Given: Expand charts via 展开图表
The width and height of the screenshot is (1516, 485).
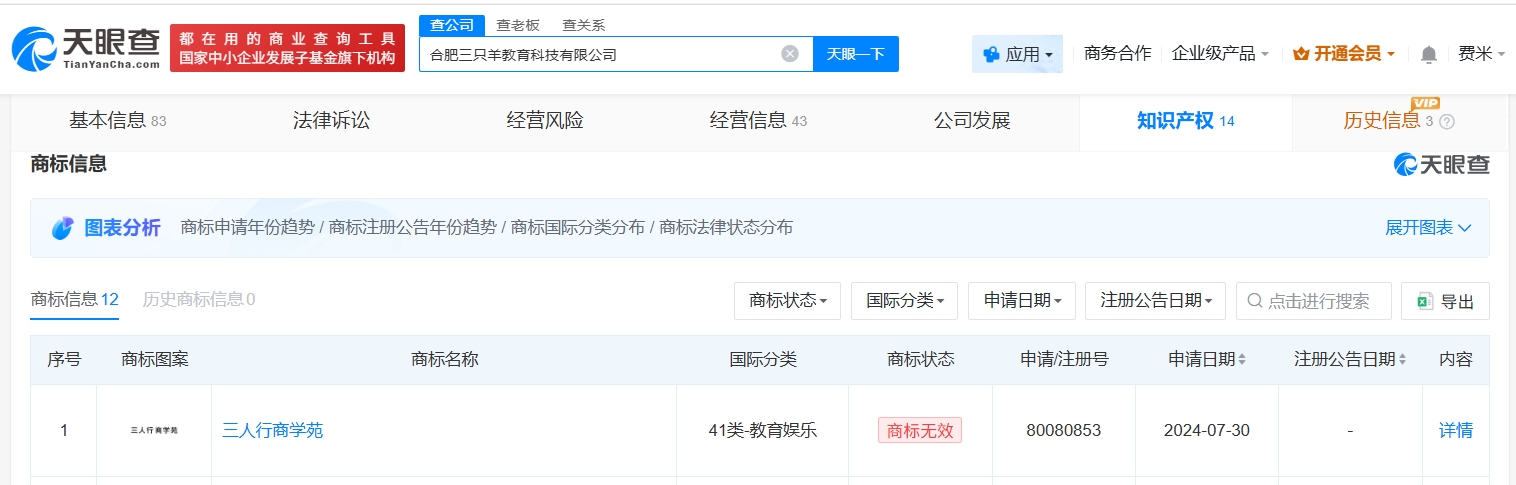Looking at the screenshot, I should coord(1428,228).
